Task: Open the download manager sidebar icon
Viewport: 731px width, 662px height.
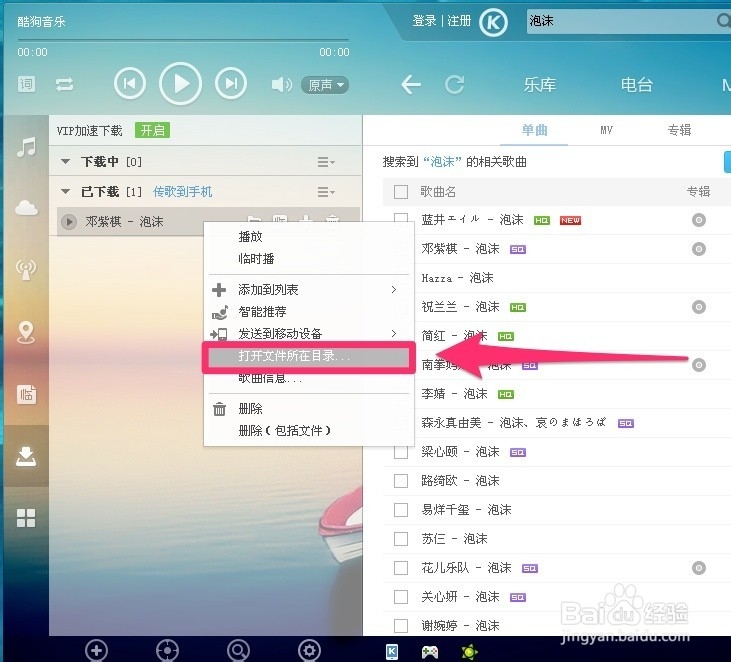Action: point(26,456)
